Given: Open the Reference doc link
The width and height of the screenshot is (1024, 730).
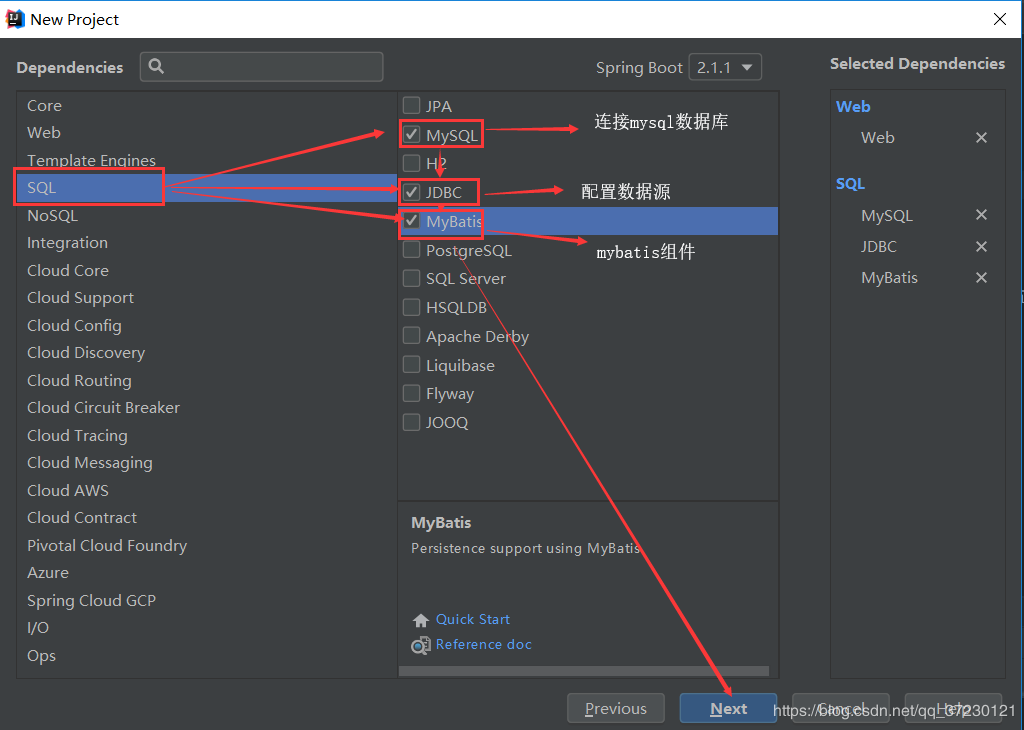Looking at the screenshot, I should (484, 644).
